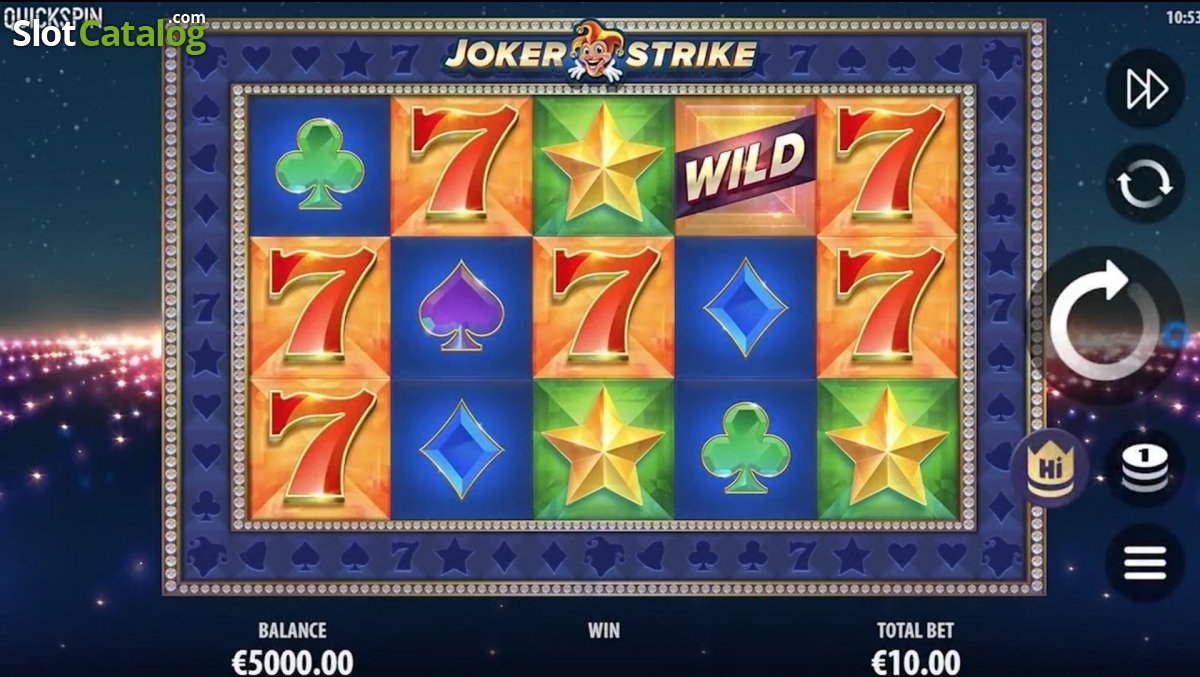Click the fast-forward turbo spin icon
The image size is (1200, 677).
click(1145, 90)
